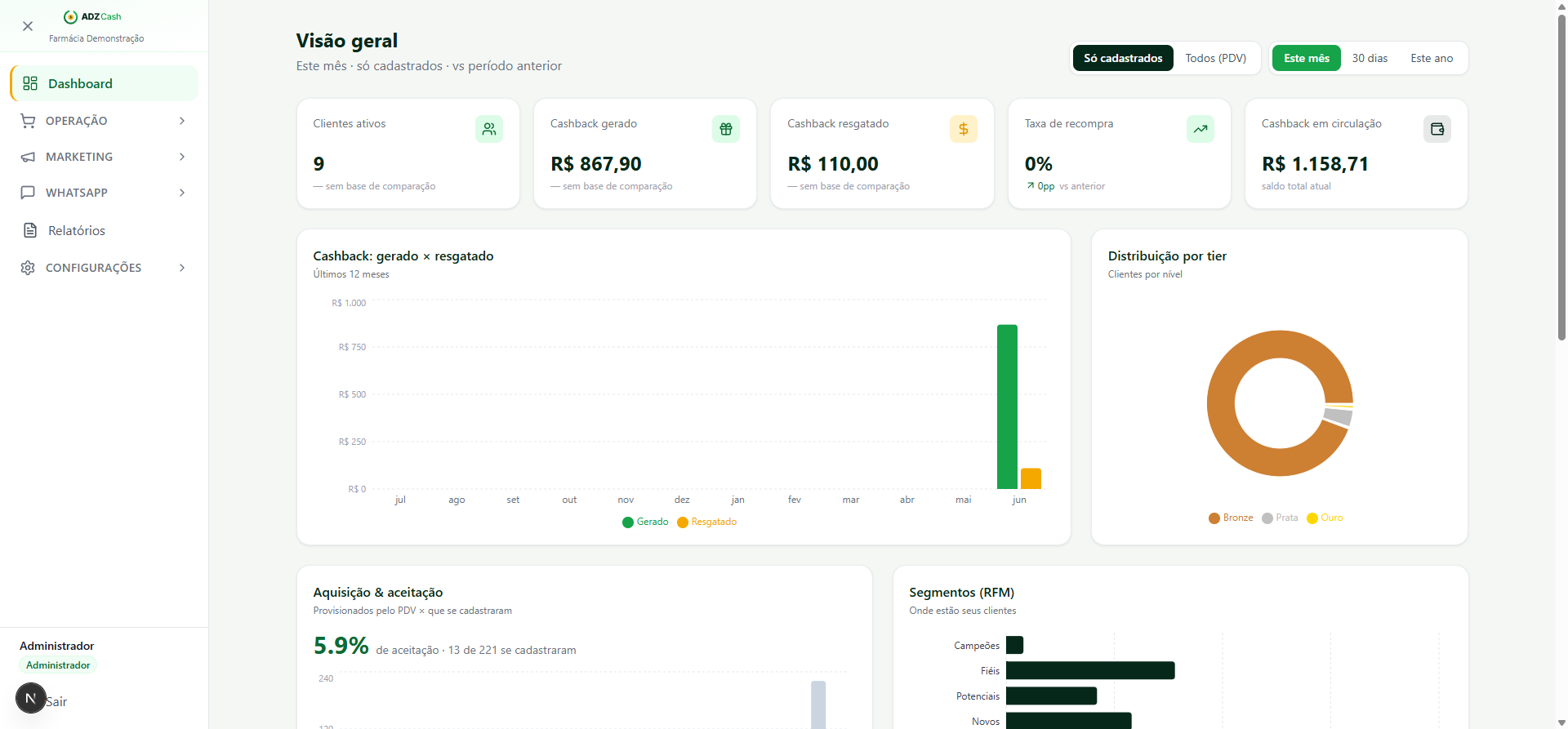1568x729 pixels.
Task: Expand the OPERAÇÃO menu chevron
Action: click(182, 121)
